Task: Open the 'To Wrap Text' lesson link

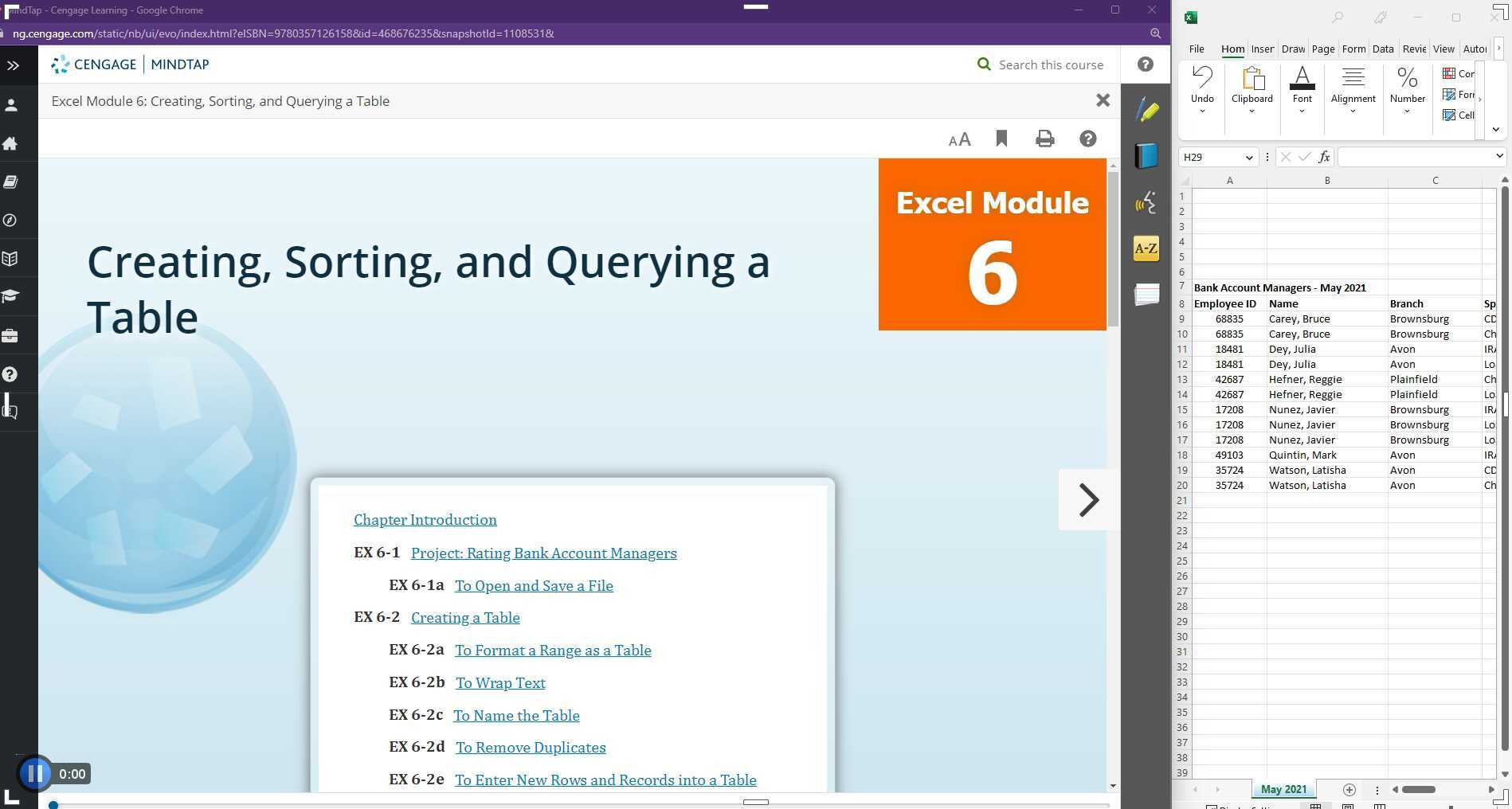Action: click(x=500, y=682)
